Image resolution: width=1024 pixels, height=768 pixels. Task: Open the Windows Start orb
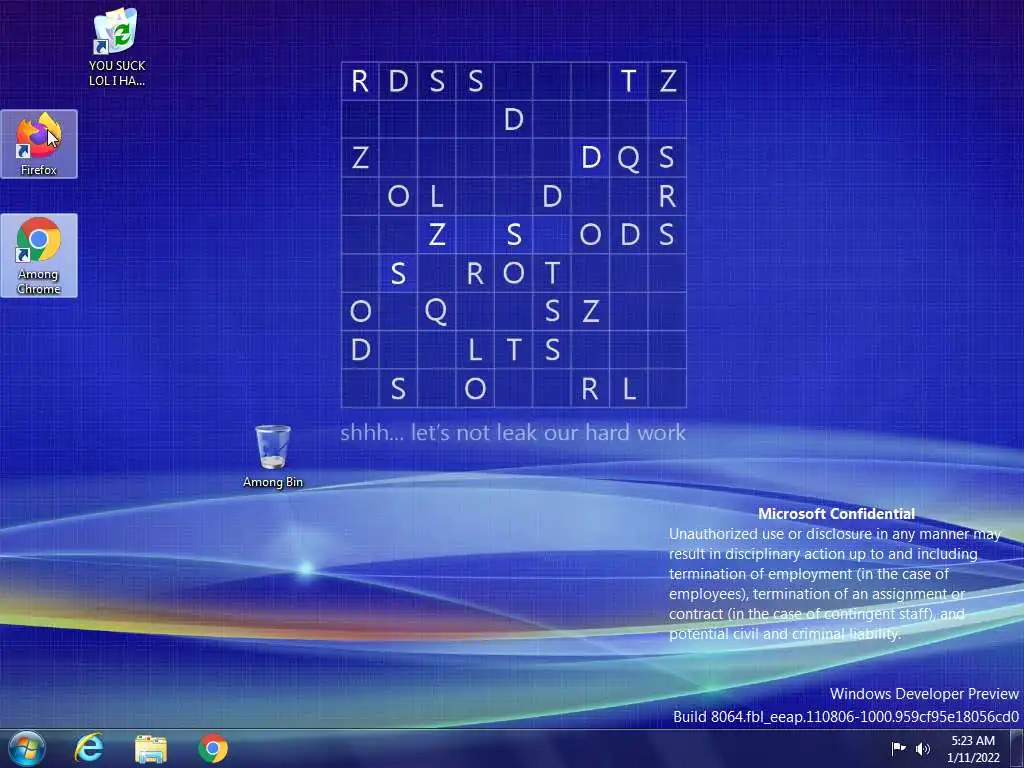click(x=27, y=748)
